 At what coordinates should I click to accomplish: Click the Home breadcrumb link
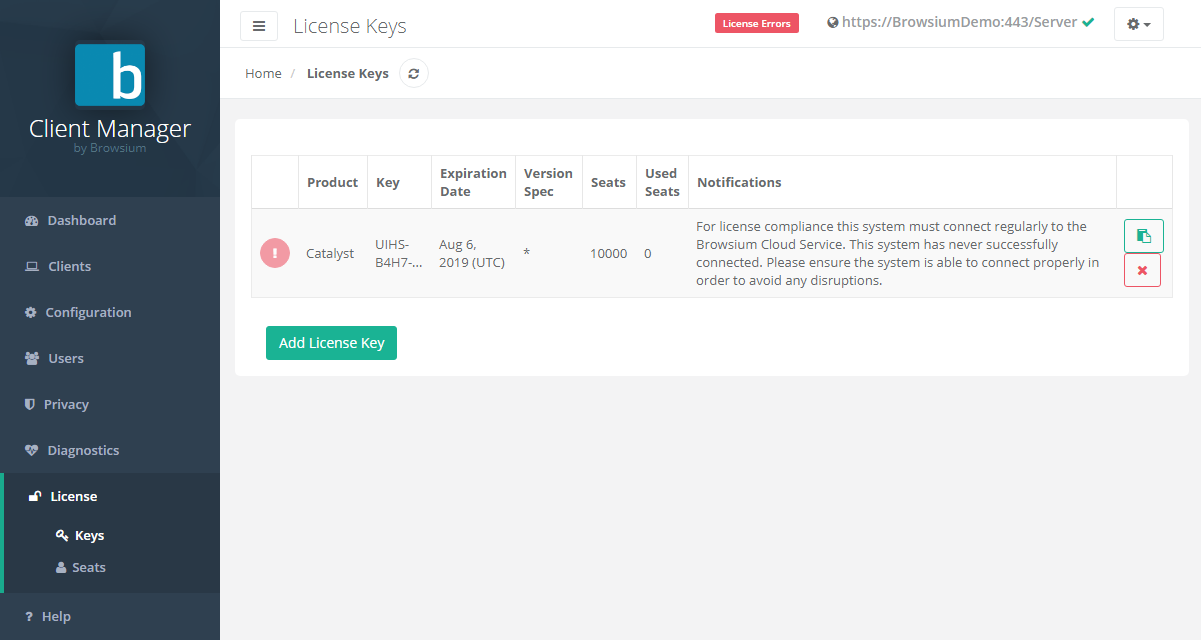click(263, 73)
